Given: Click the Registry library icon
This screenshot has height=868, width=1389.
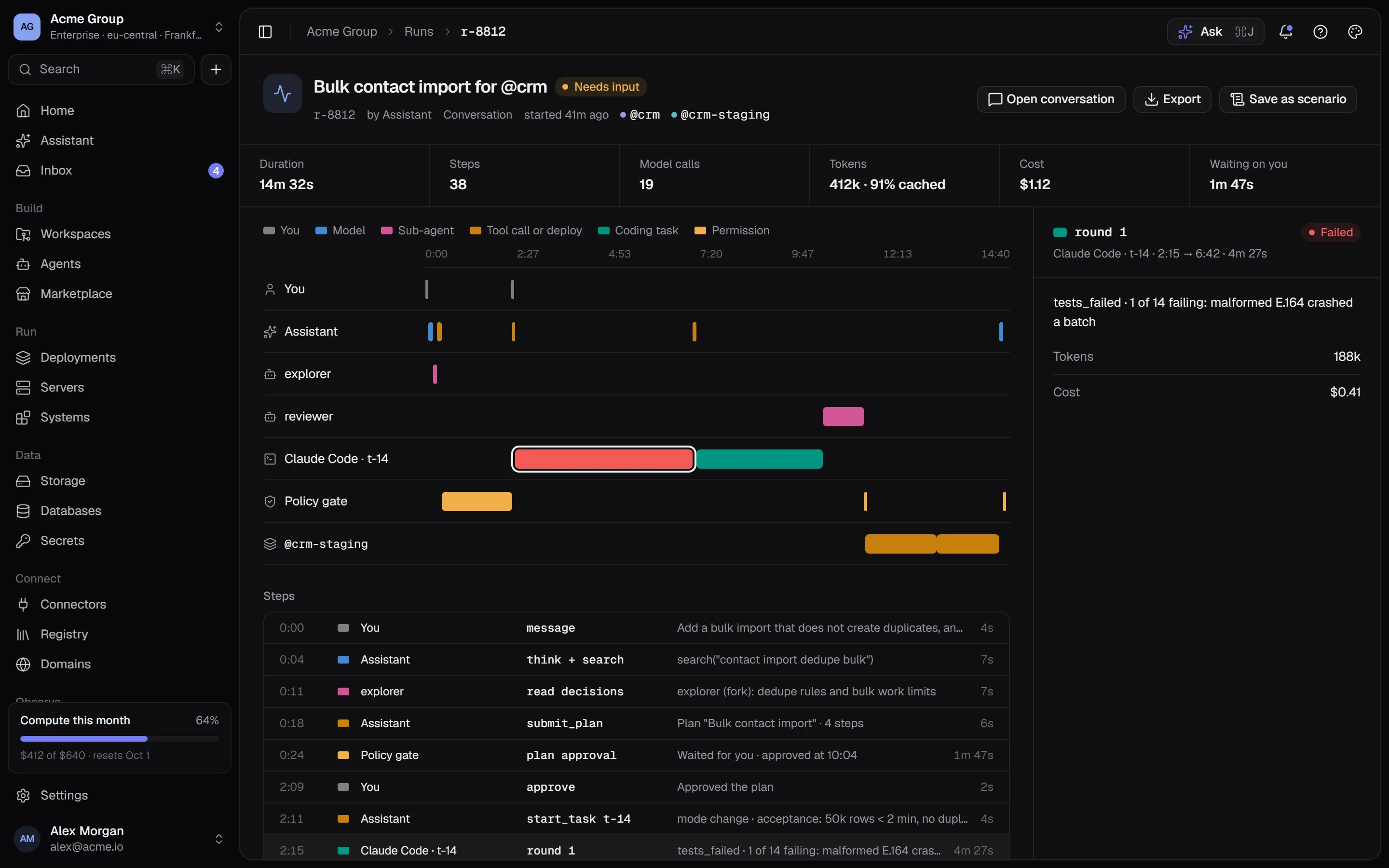Looking at the screenshot, I should click(23, 634).
